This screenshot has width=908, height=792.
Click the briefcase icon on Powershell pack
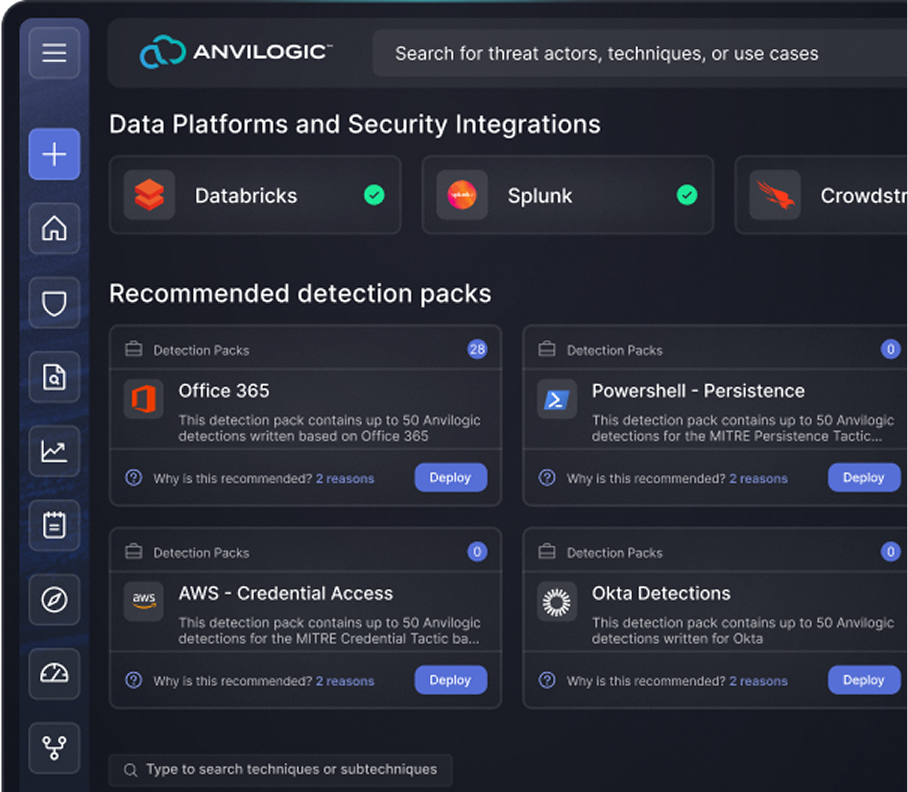[547, 349]
